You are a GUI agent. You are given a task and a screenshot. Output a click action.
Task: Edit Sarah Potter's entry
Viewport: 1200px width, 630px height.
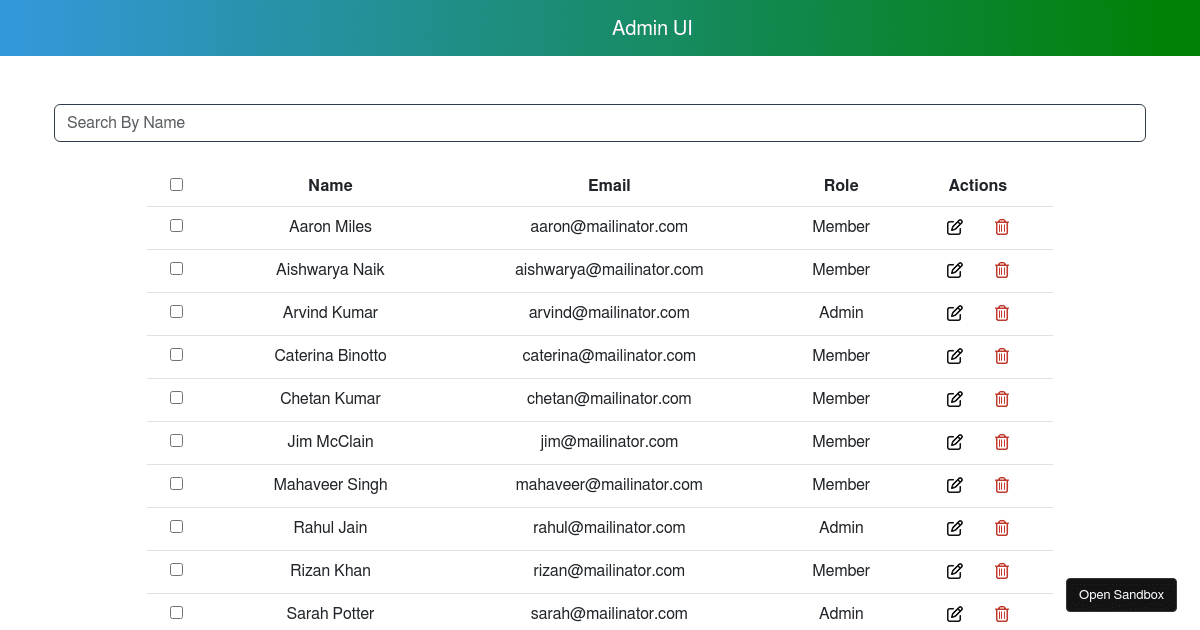954,614
